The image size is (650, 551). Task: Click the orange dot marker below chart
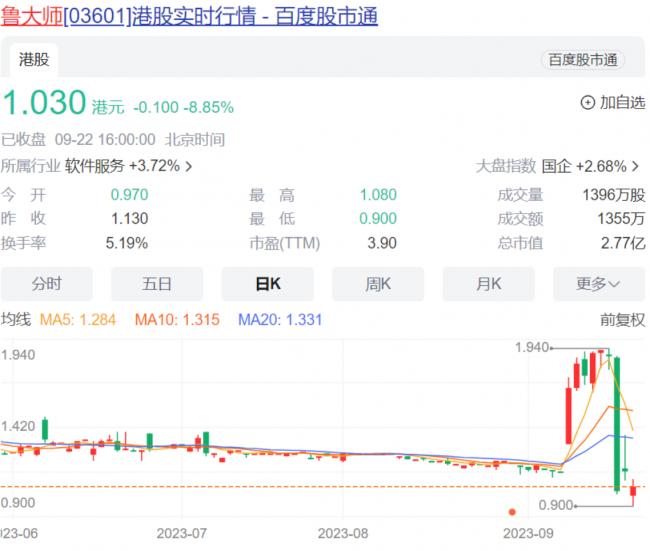pos(512,512)
